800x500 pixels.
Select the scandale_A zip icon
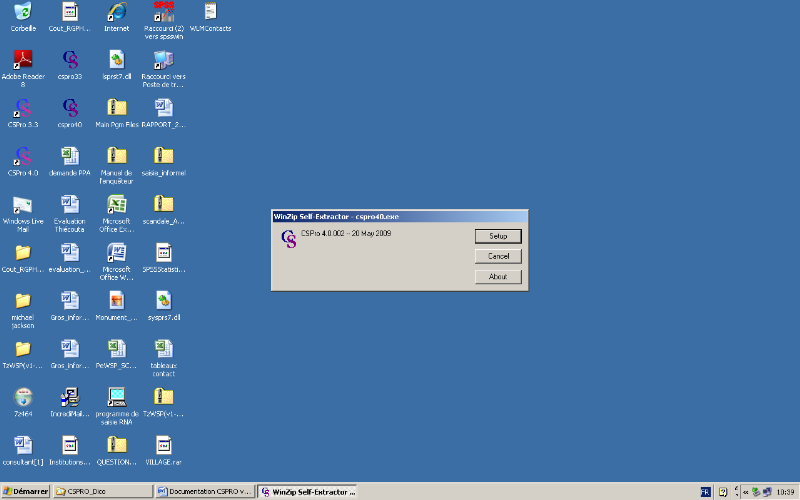(164, 209)
